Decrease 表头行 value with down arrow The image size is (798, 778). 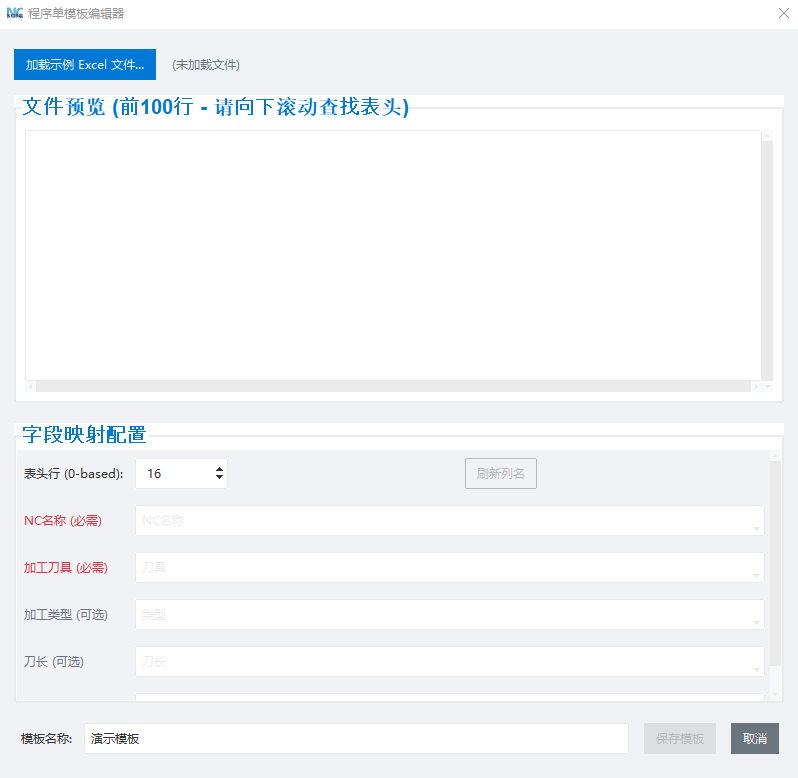219,479
